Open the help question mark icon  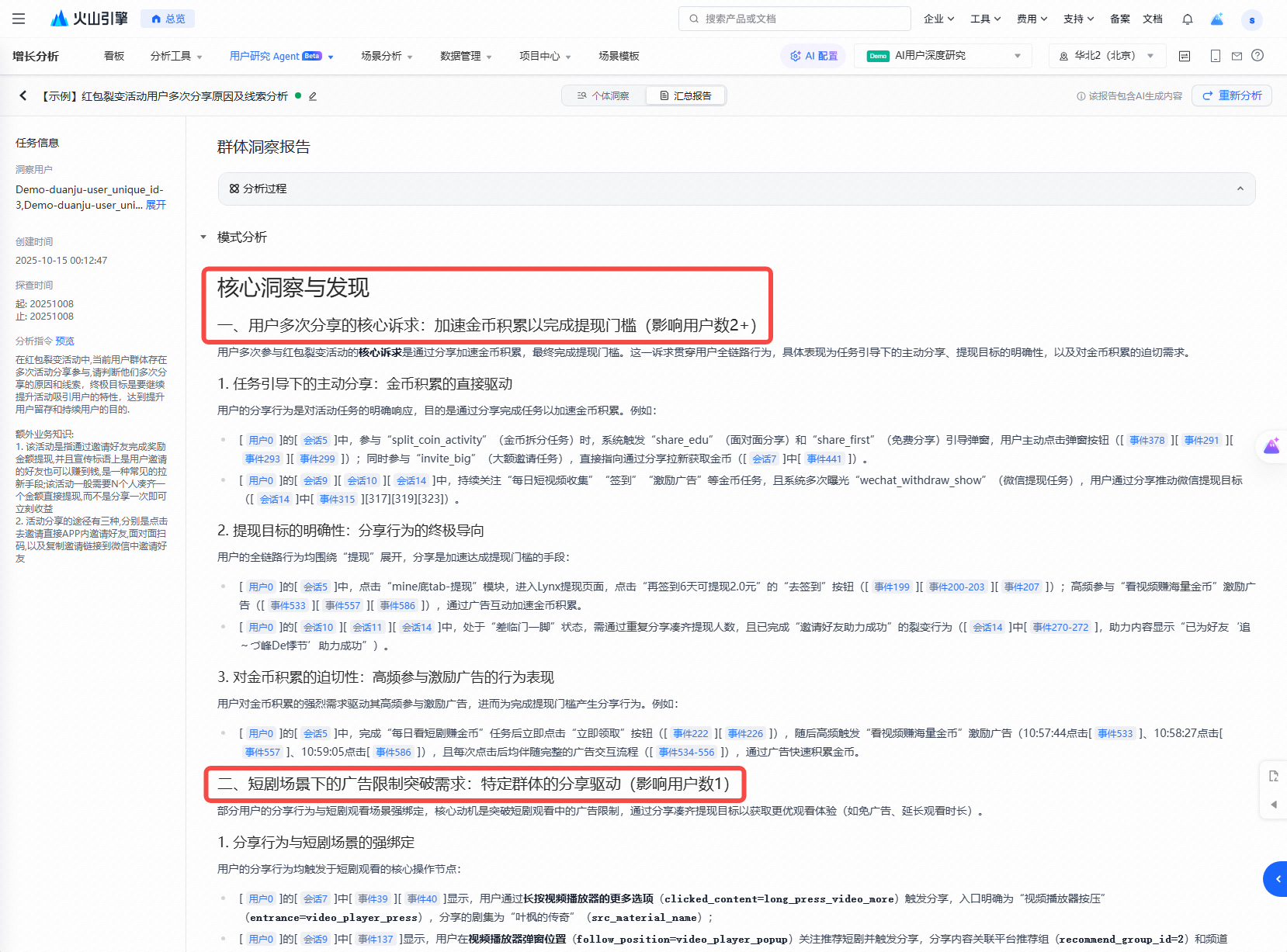click(1258, 55)
